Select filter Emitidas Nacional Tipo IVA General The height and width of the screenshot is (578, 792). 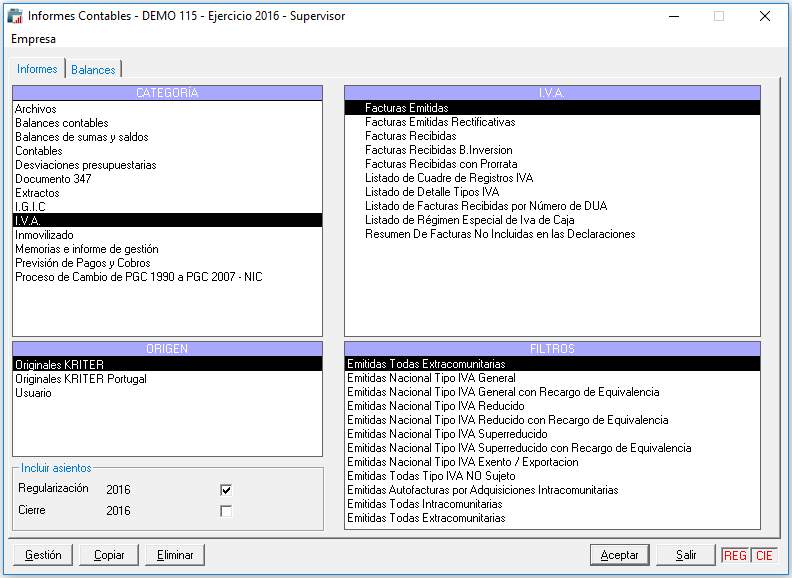click(553, 378)
